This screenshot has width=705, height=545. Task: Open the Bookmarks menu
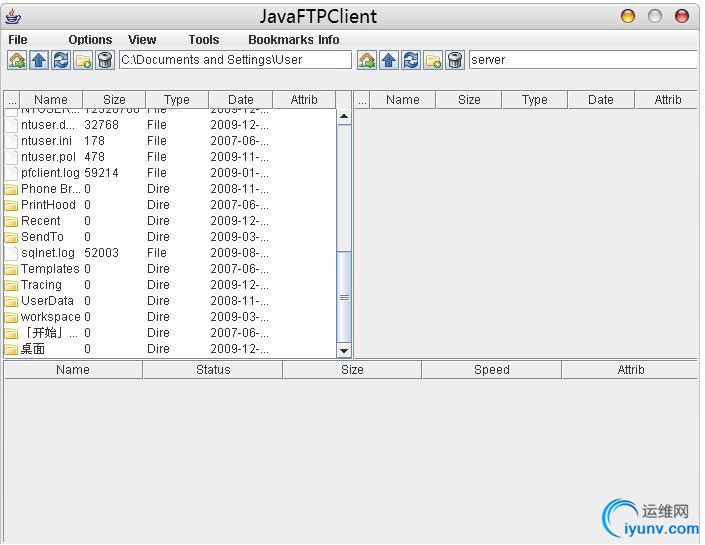[x=281, y=40]
